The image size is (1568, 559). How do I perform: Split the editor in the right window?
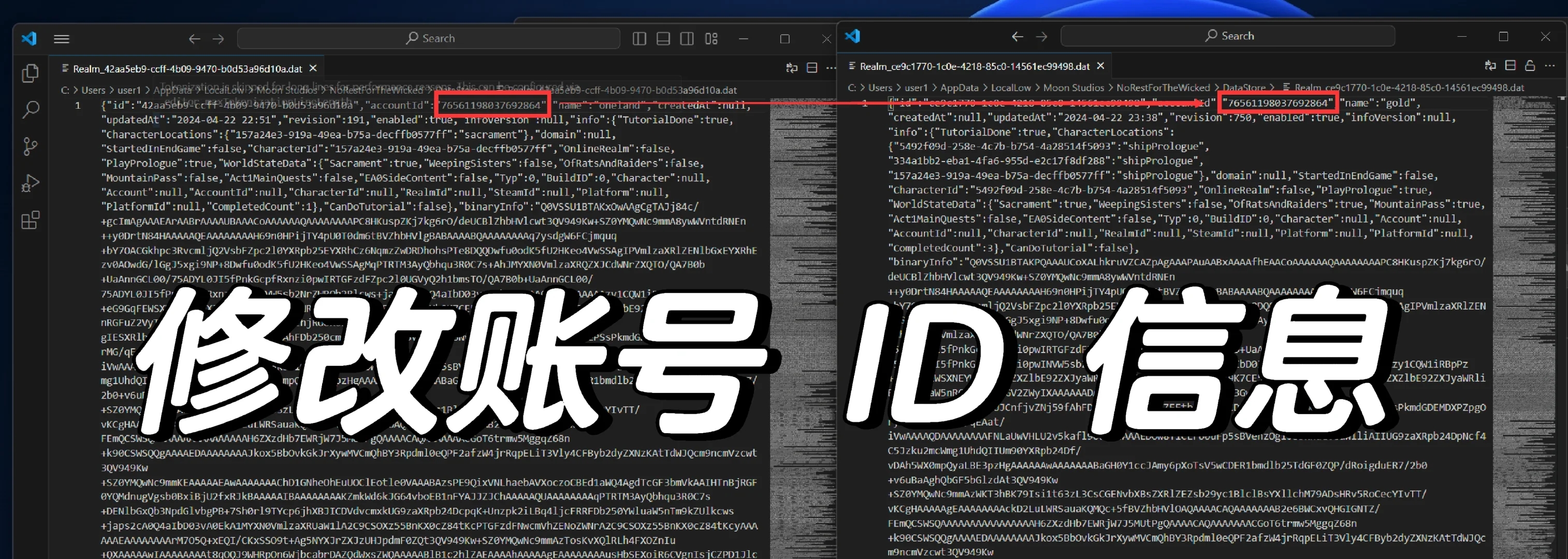pyautogui.click(x=1510, y=65)
